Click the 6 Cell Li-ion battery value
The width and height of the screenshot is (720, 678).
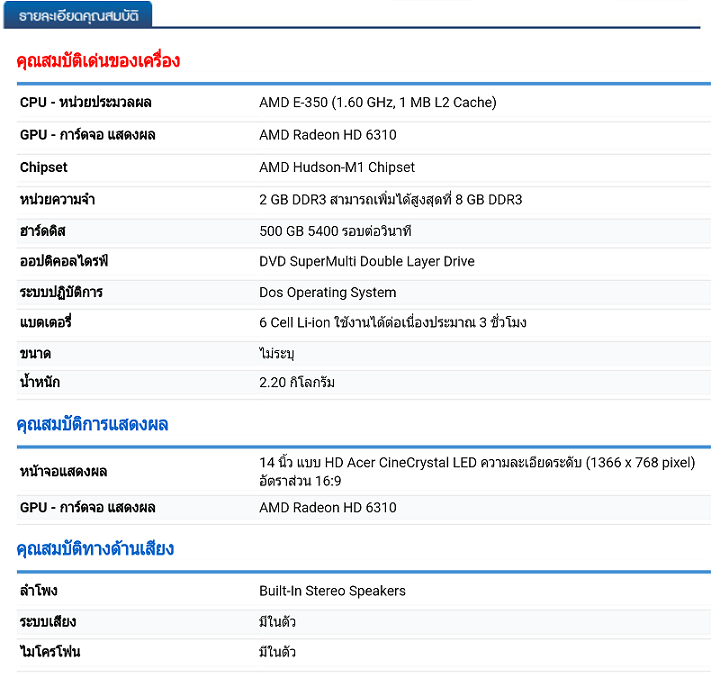pos(393,322)
